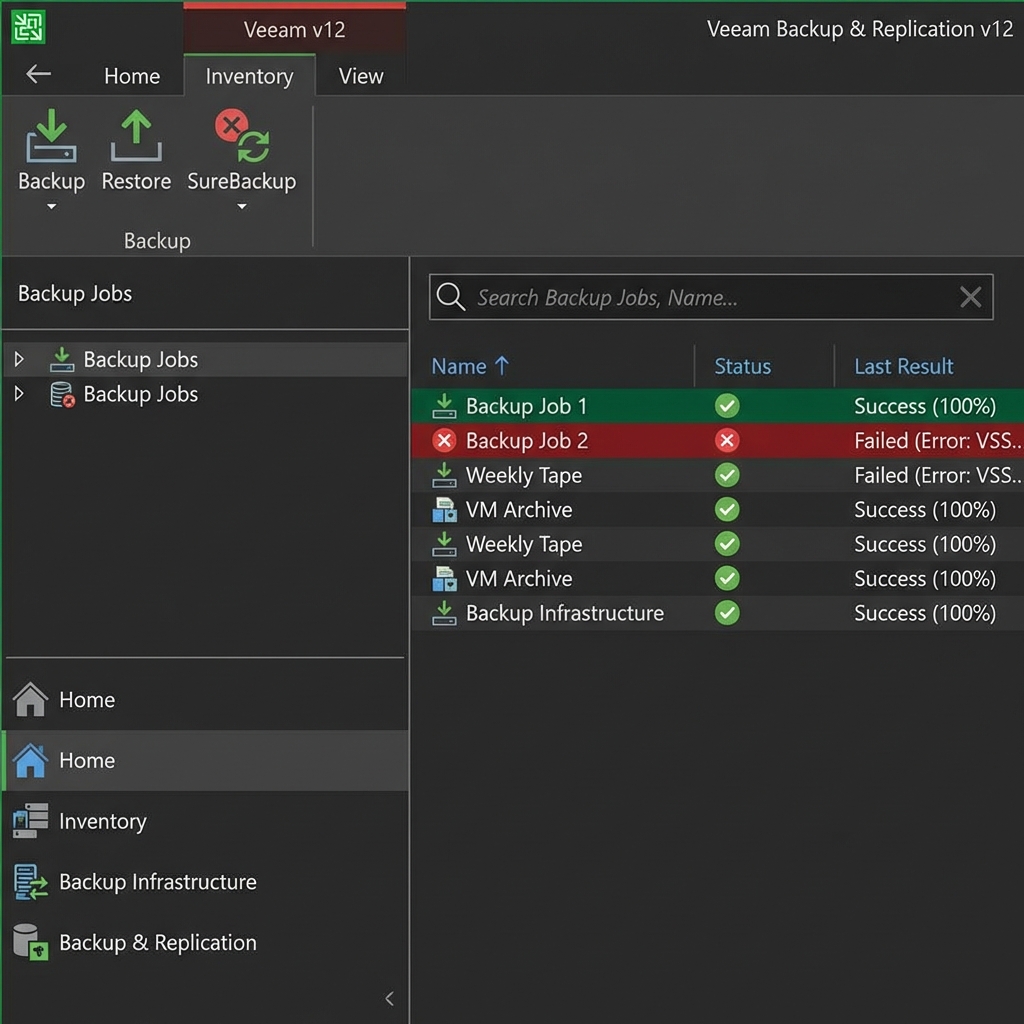Click the failed status icon on Backup Job 2
Viewport: 1024px width, 1024px height.
click(727, 440)
